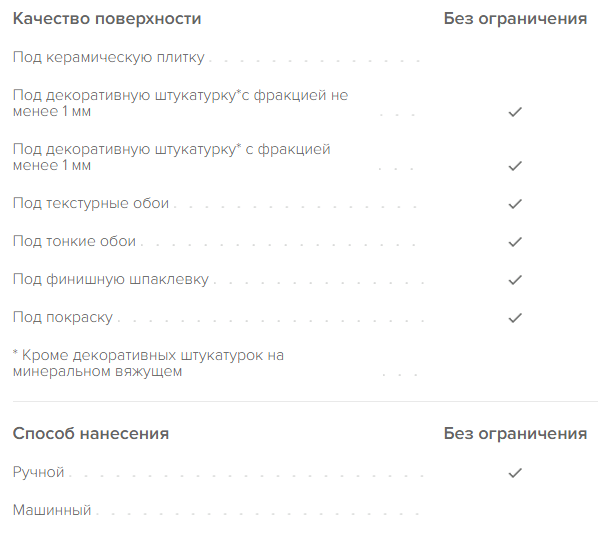Select the 'Под текстурные обои' row label

coord(91,204)
